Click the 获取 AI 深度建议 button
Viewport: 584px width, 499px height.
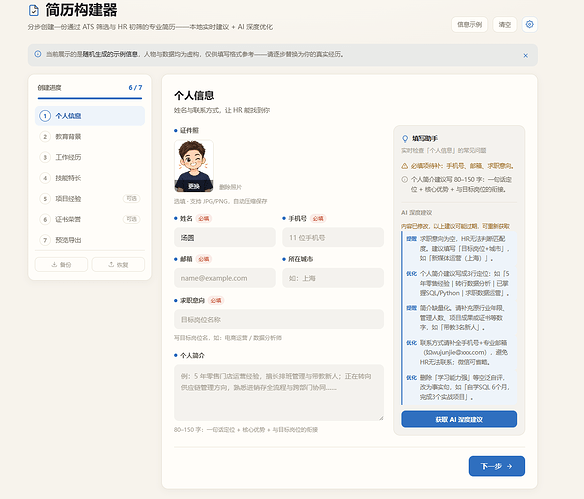tap(459, 419)
